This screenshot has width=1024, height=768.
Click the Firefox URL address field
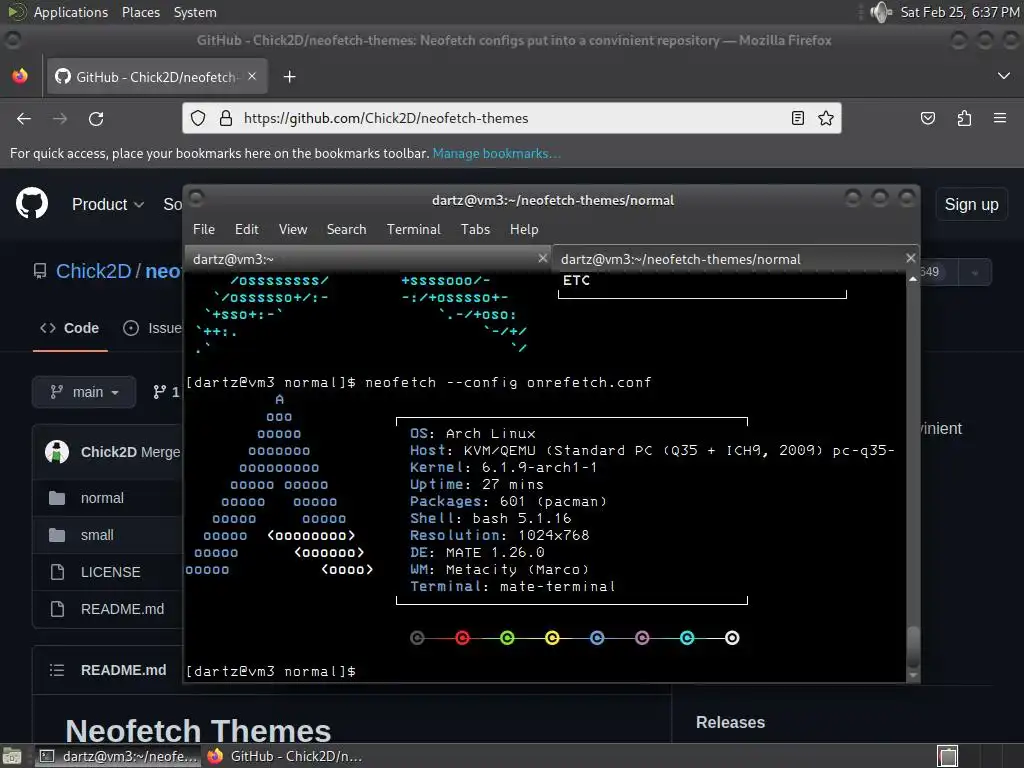click(x=512, y=118)
